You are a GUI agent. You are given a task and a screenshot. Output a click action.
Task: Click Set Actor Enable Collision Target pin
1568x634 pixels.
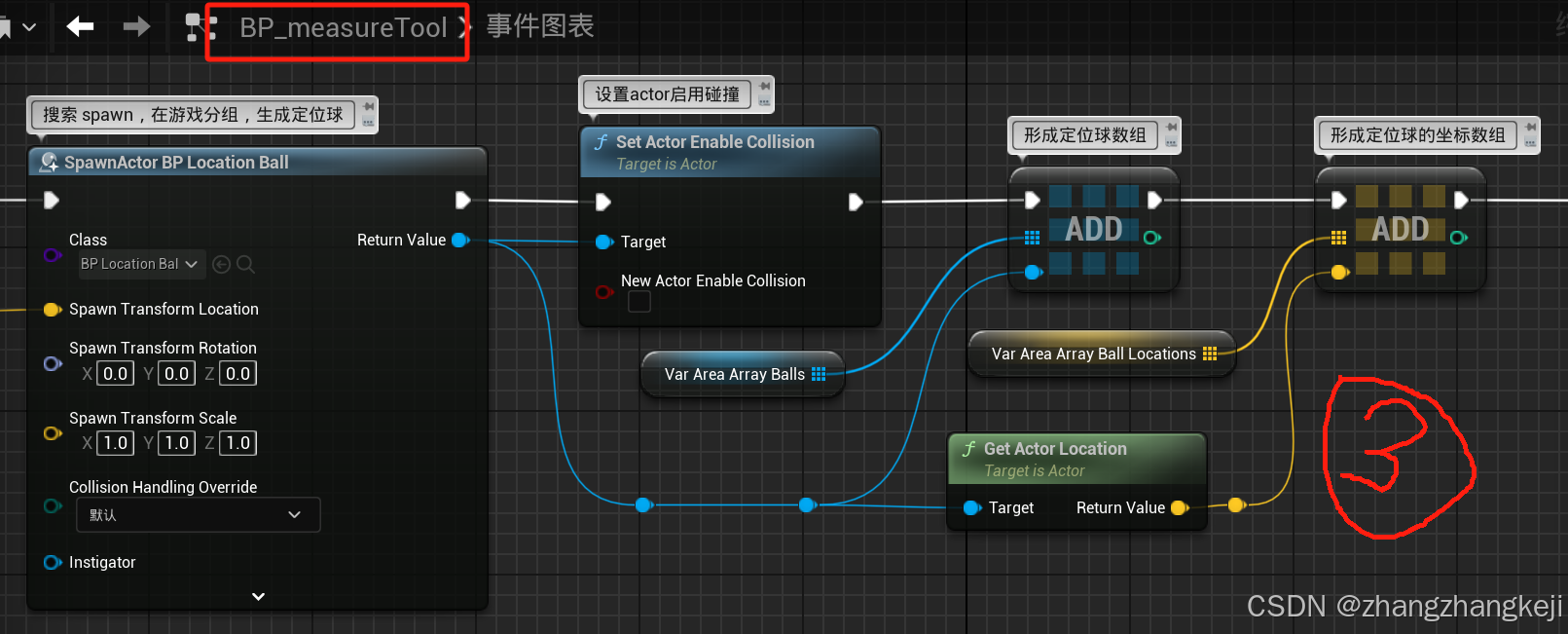click(604, 242)
